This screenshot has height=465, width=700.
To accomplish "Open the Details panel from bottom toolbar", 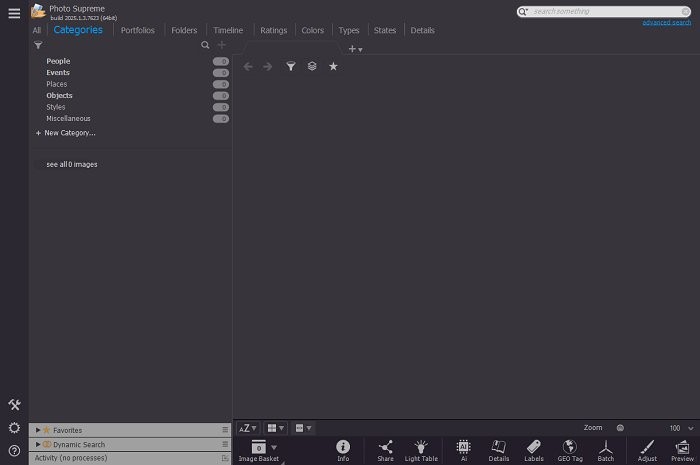I will (499, 451).
